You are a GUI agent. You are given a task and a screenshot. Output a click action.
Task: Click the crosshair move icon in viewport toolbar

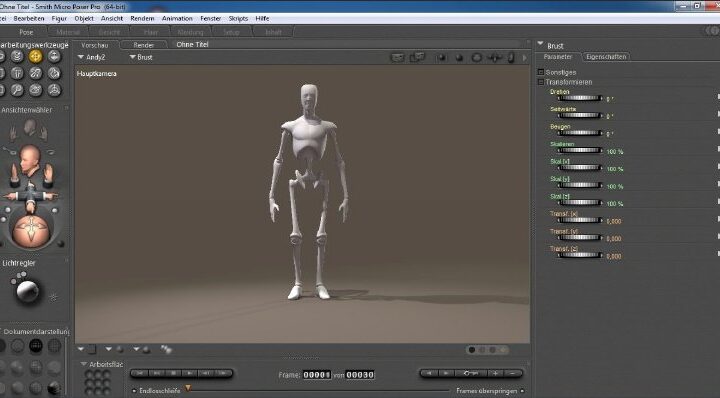[495, 58]
